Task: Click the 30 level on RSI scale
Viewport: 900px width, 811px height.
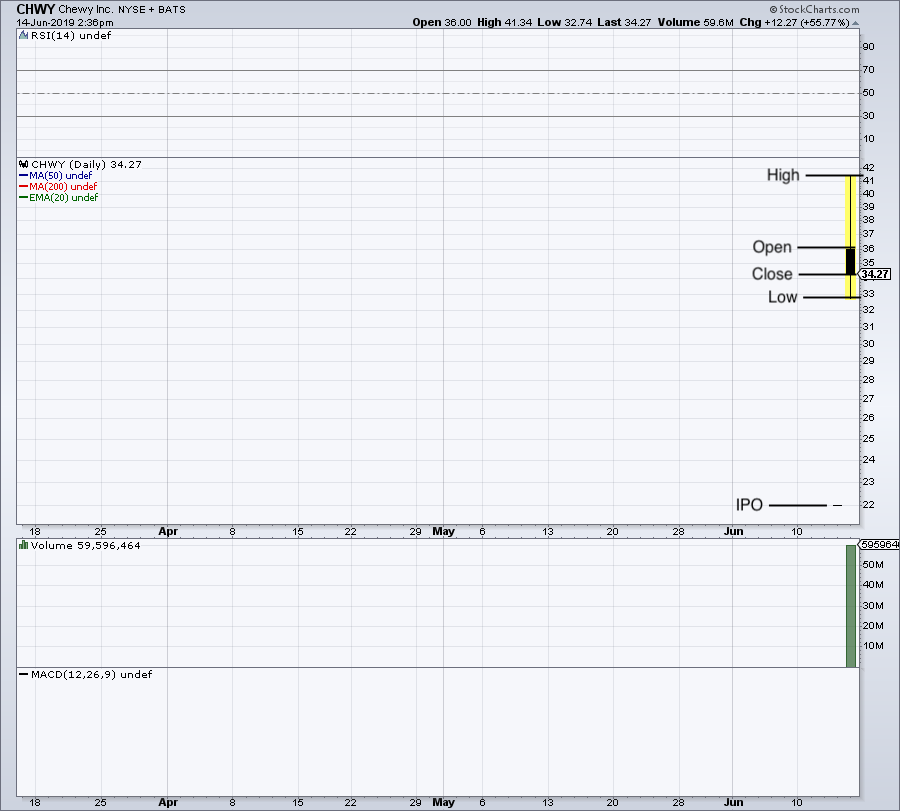Action: pos(868,116)
